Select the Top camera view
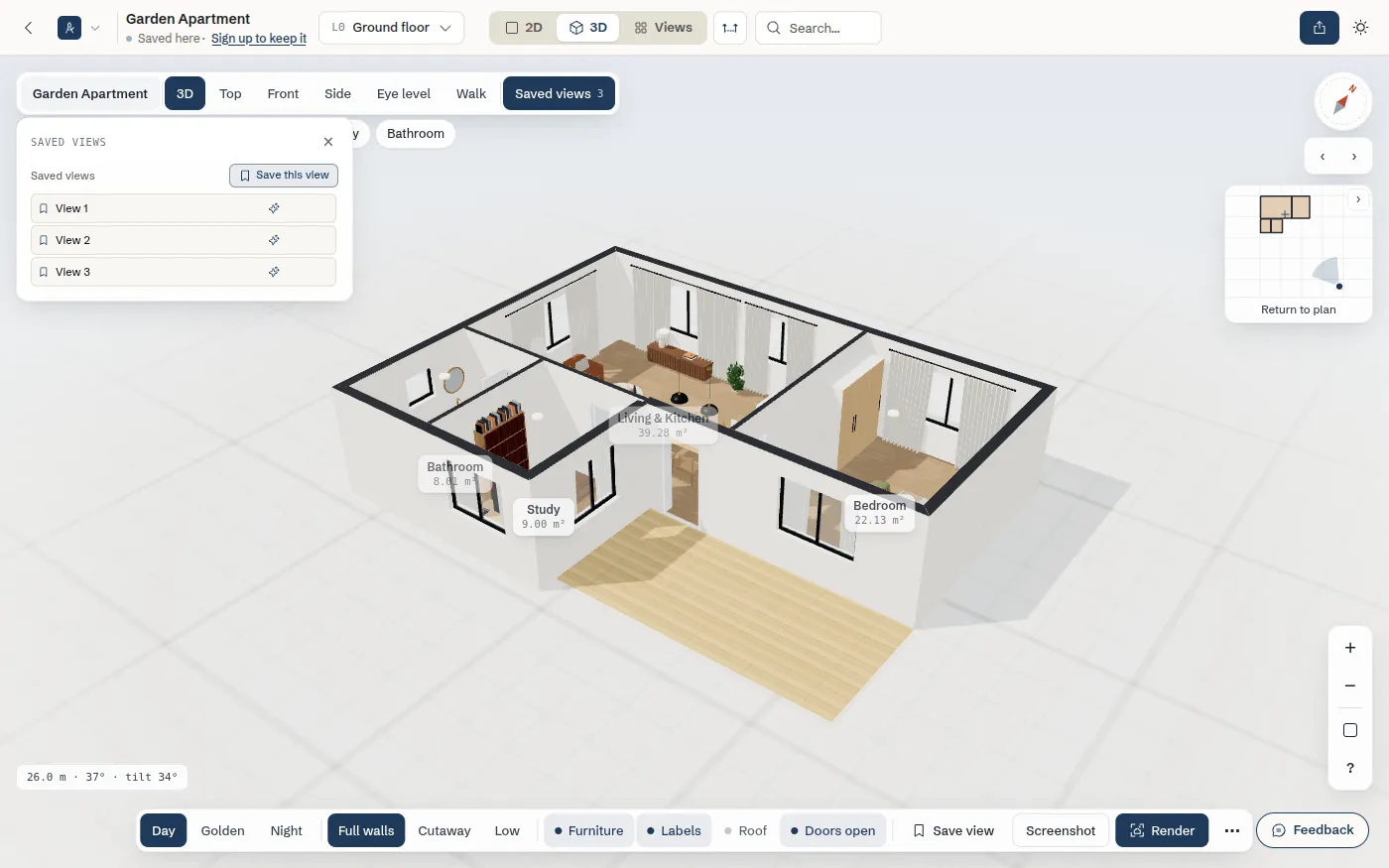 [x=230, y=93]
